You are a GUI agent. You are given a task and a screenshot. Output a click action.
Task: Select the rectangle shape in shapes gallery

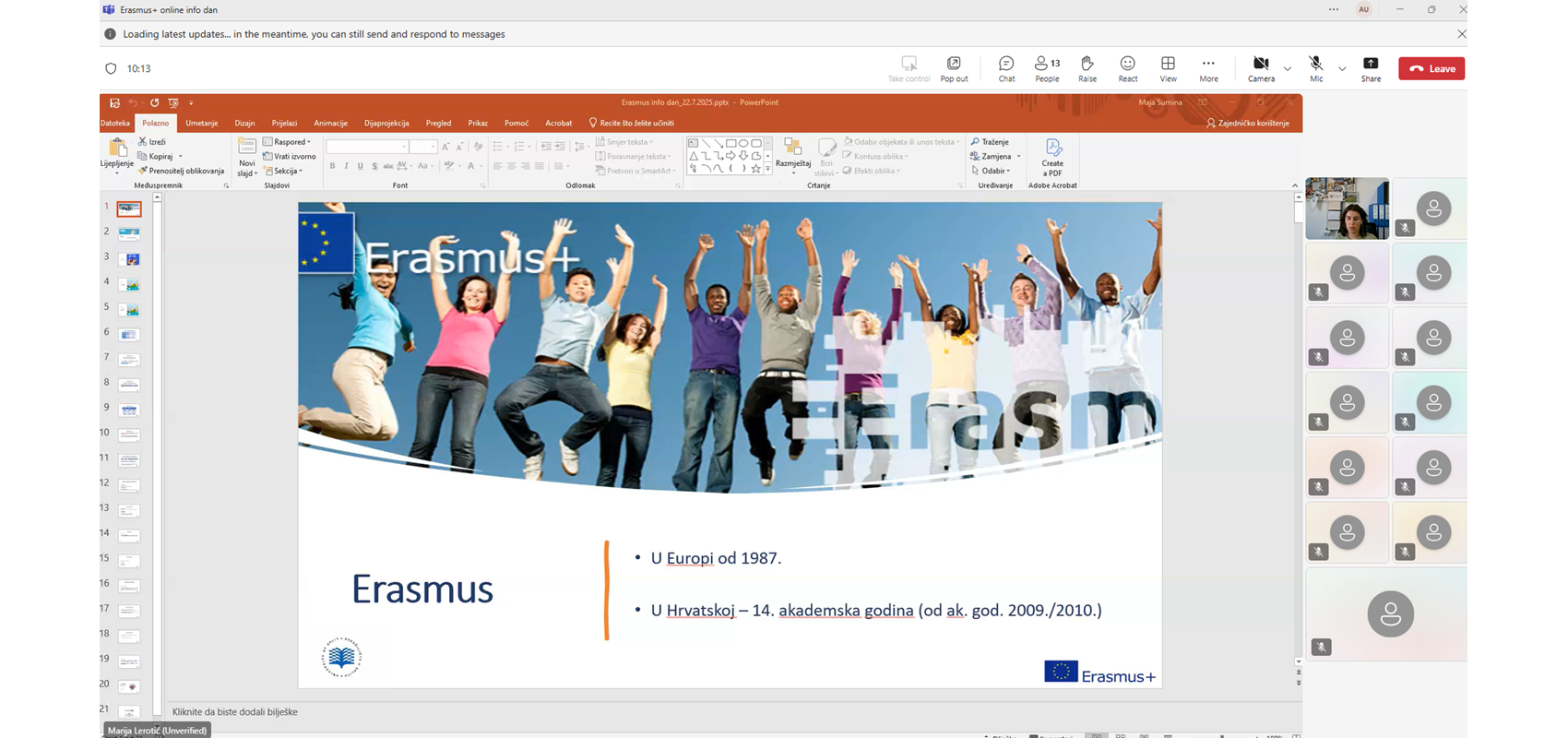pyautogui.click(x=731, y=143)
